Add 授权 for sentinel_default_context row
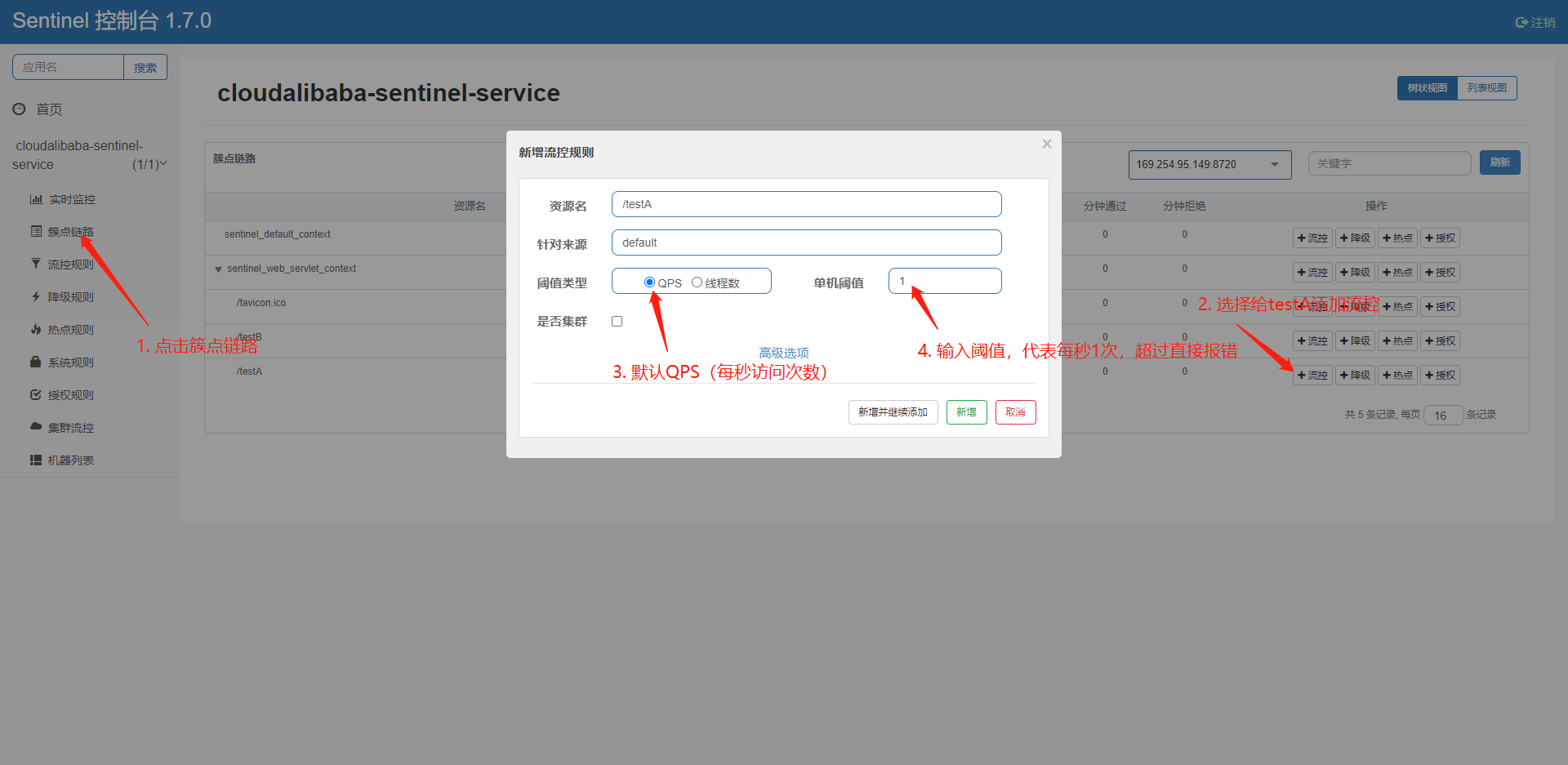This screenshot has width=1568, height=765. (x=1440, y=238)
